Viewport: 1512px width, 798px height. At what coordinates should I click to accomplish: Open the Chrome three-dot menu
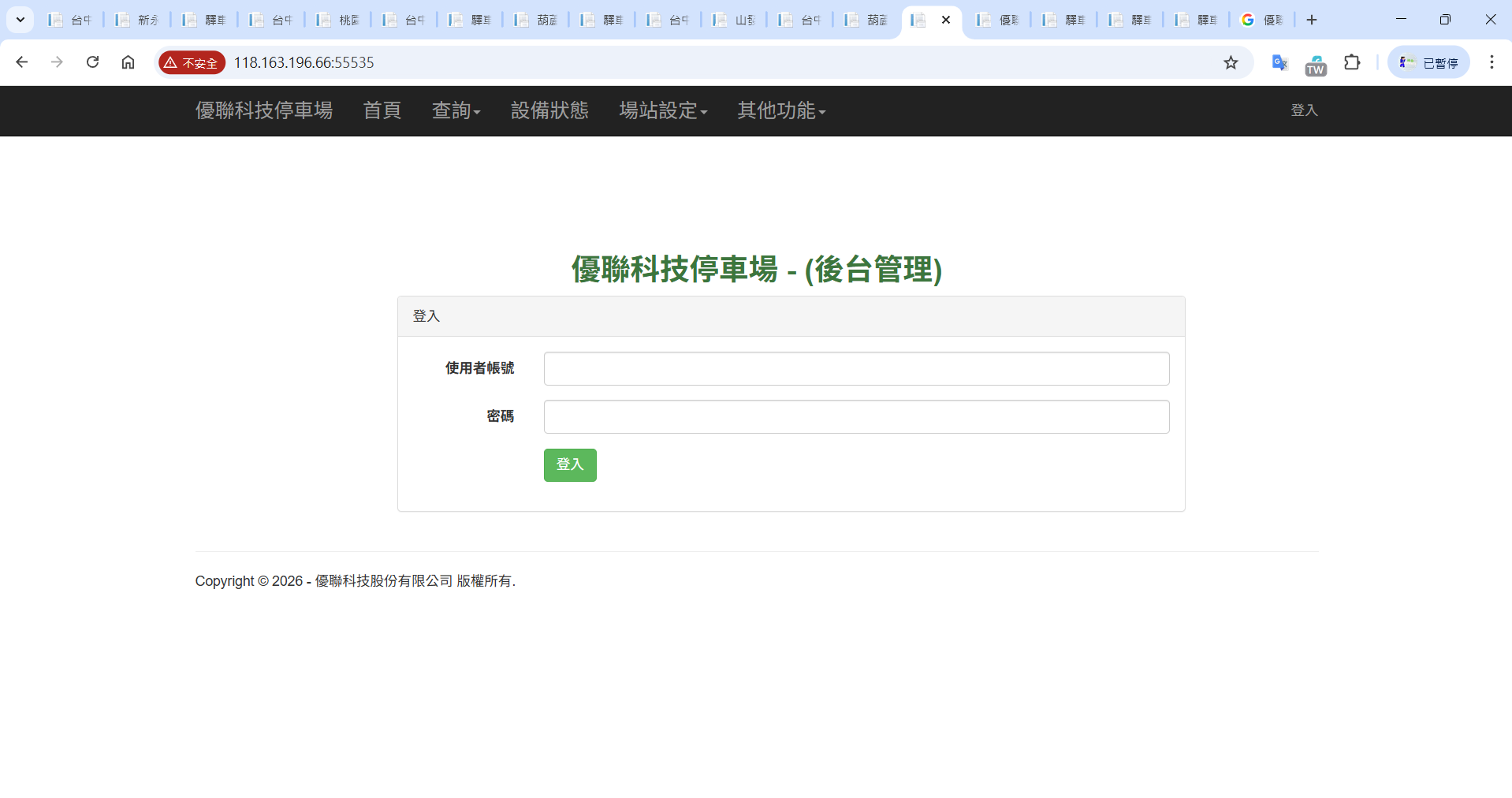pyautogui.click(x=1492, y=62)
